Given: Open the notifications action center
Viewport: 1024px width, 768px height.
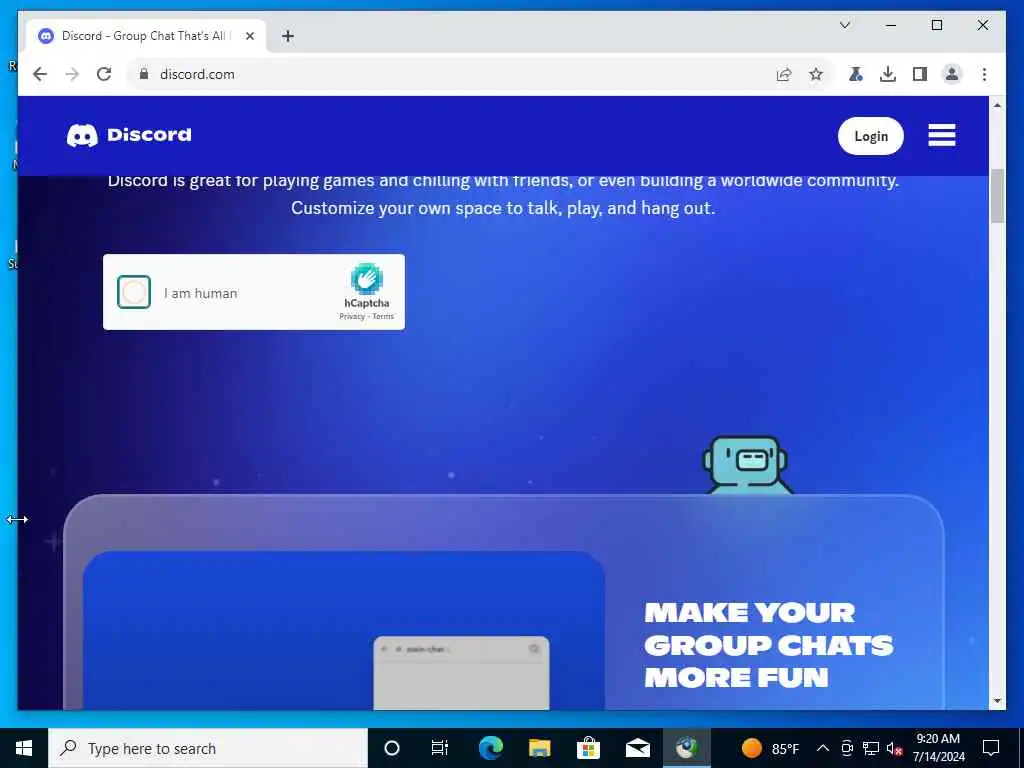Looking at the screenshot, I should click(991, 748).
